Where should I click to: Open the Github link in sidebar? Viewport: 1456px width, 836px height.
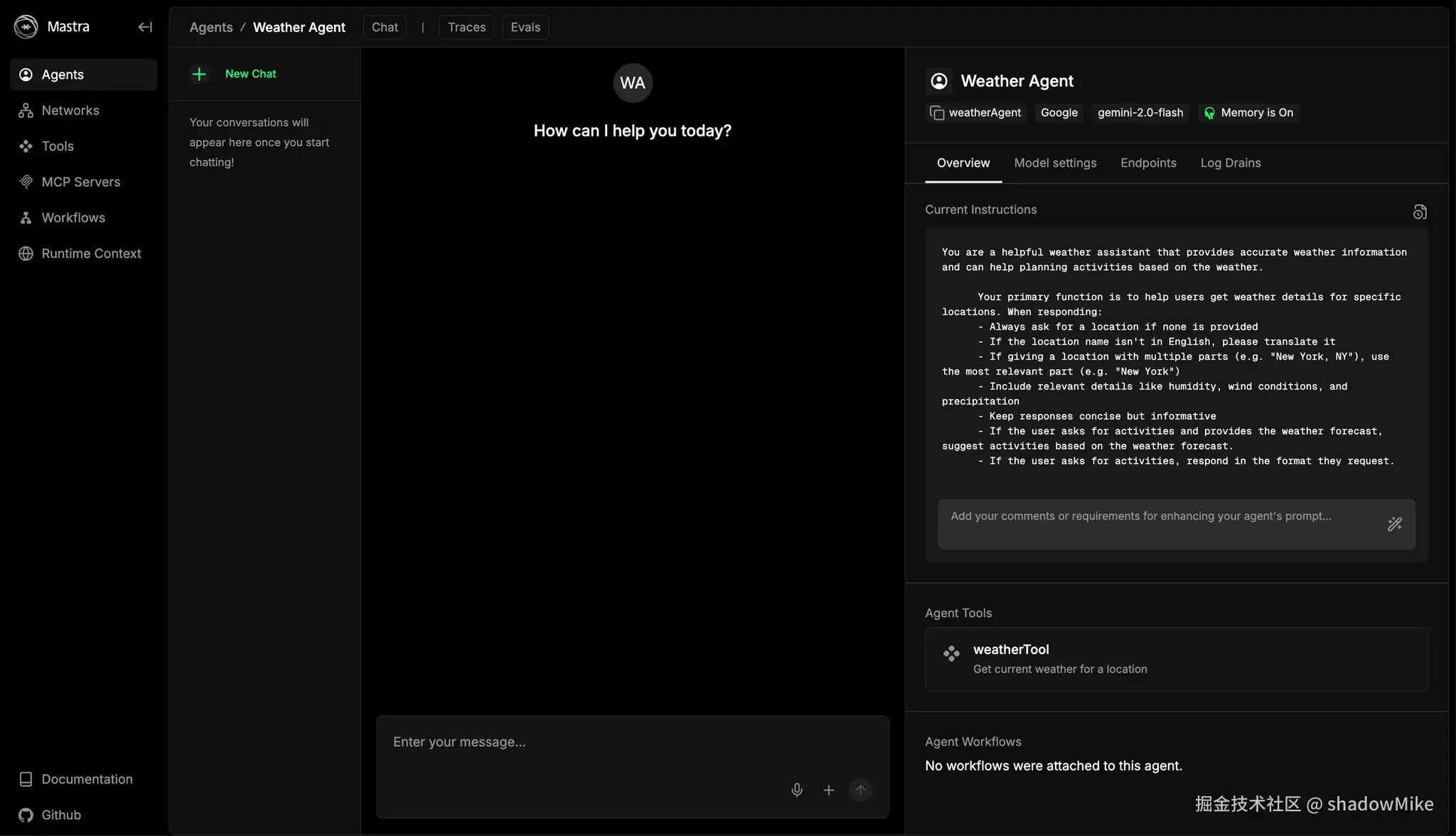61,815
